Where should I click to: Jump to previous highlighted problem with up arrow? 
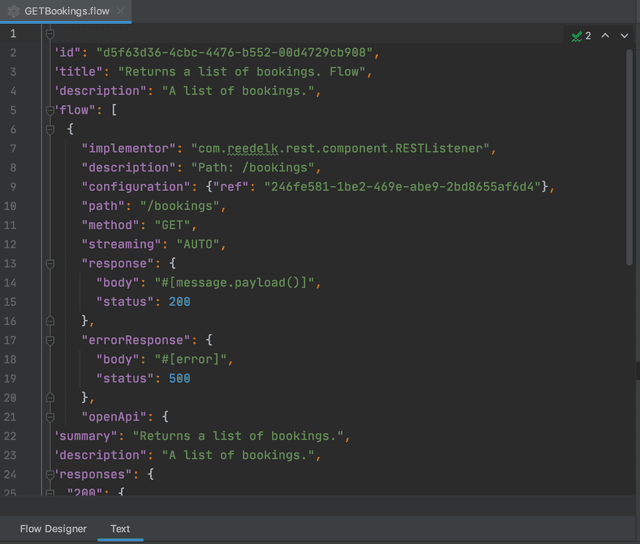(x=605, y=35)
